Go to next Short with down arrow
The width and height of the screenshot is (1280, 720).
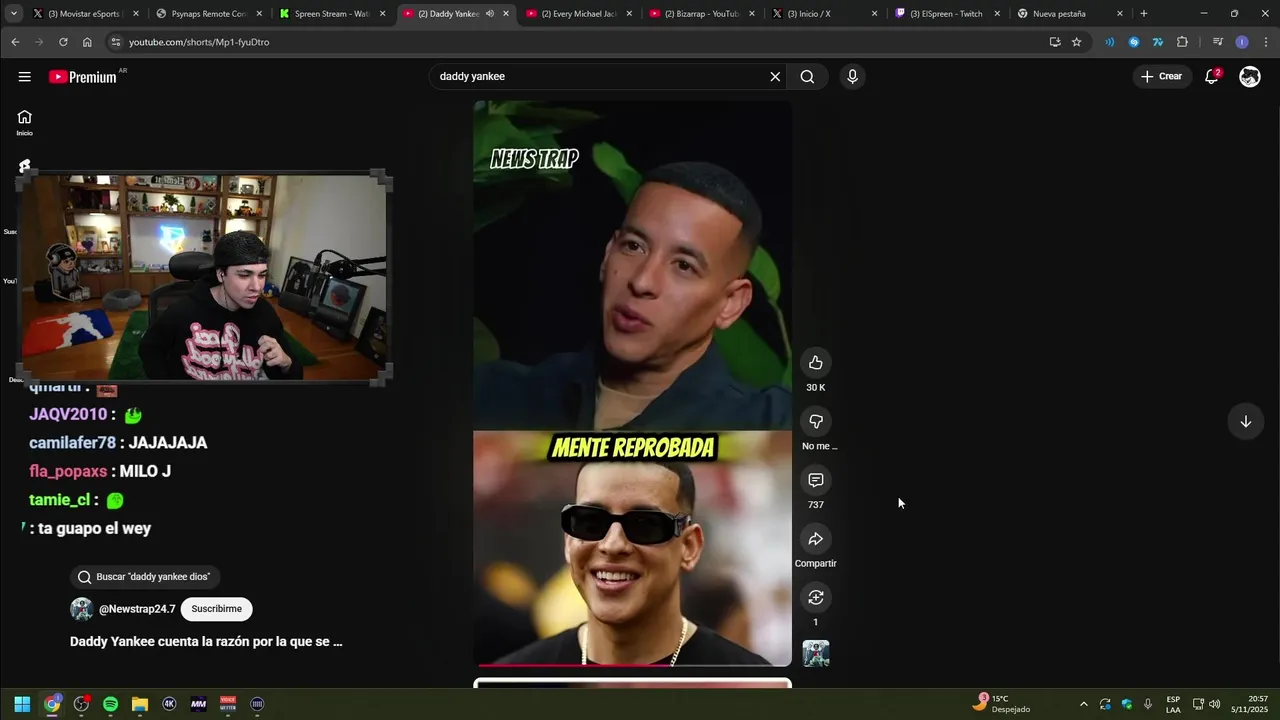point(1246,422)
